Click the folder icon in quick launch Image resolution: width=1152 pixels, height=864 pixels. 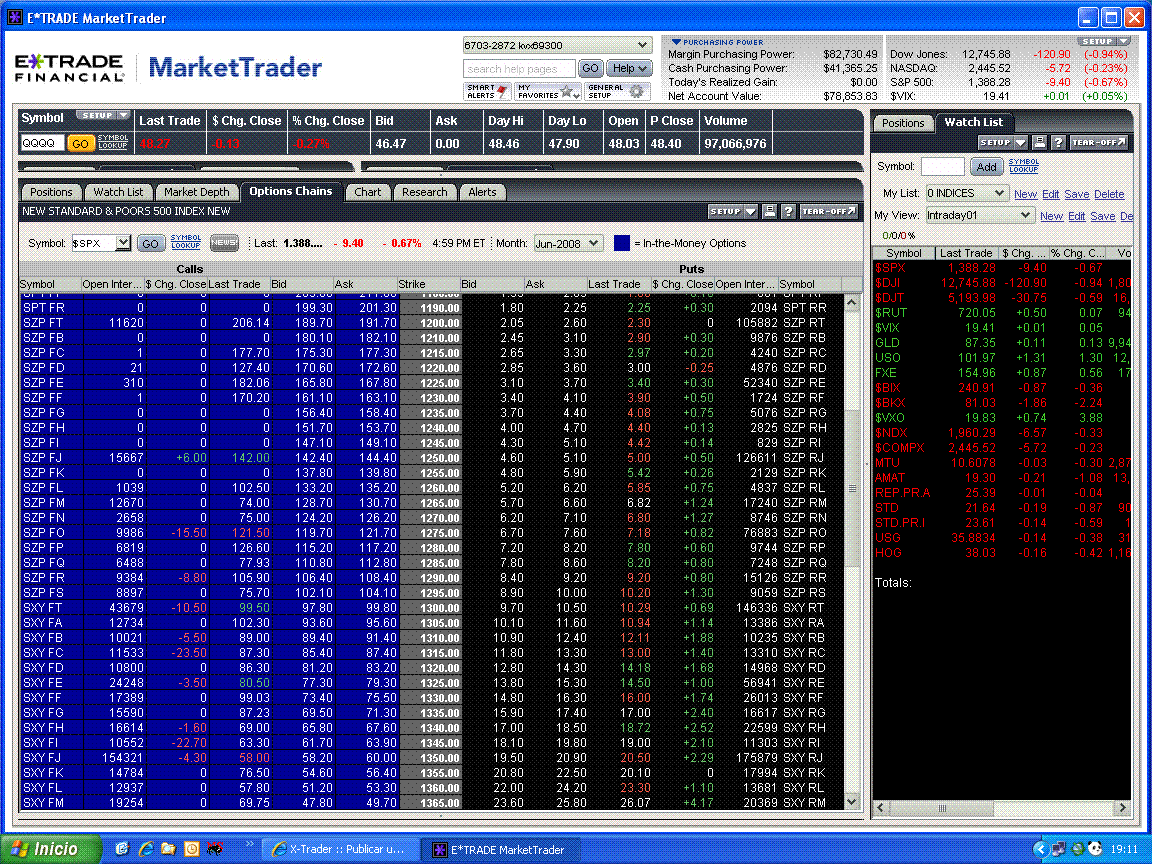(168, 849)
